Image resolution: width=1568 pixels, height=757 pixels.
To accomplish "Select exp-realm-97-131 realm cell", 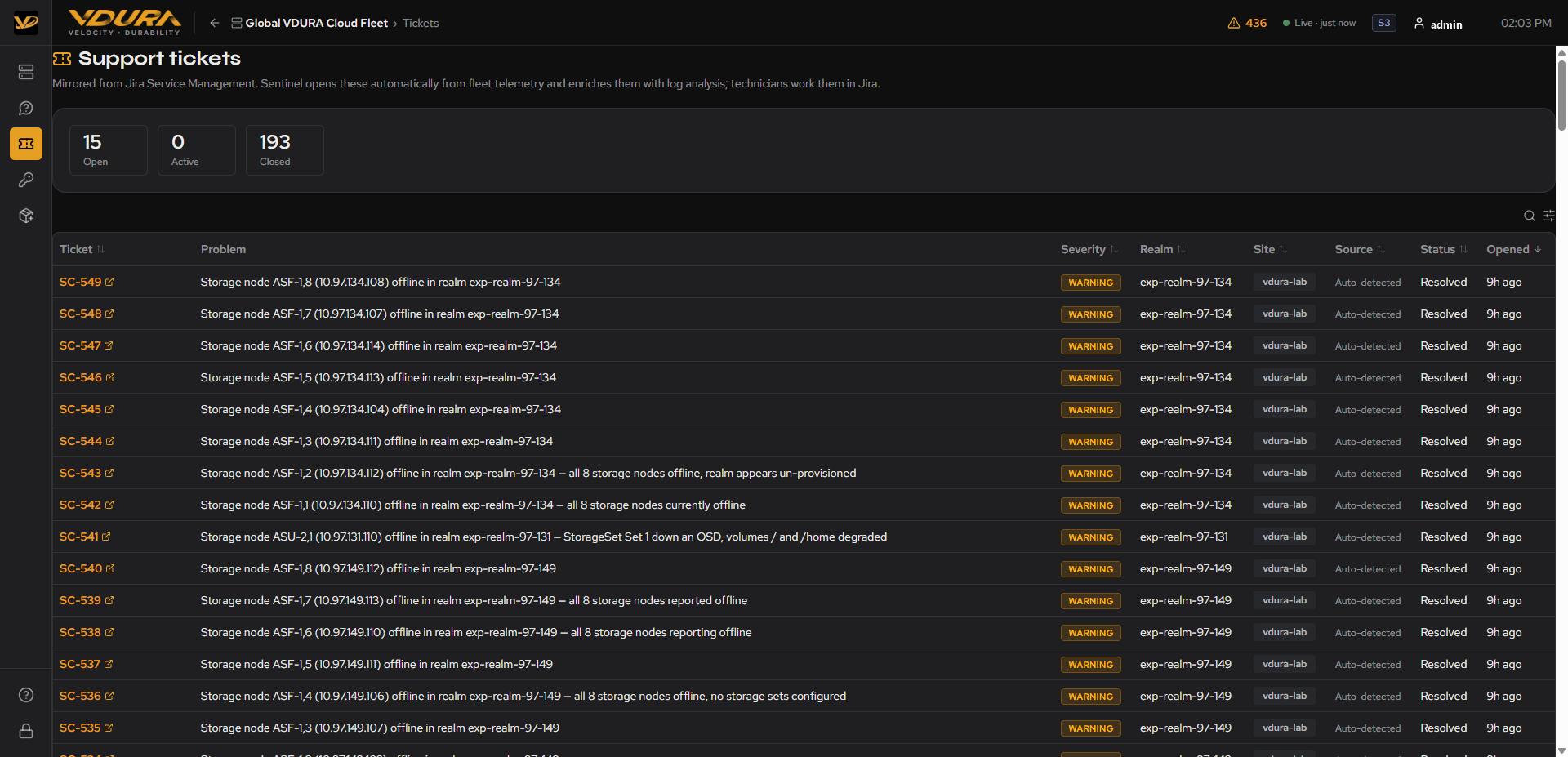I will pos(1183,537).
